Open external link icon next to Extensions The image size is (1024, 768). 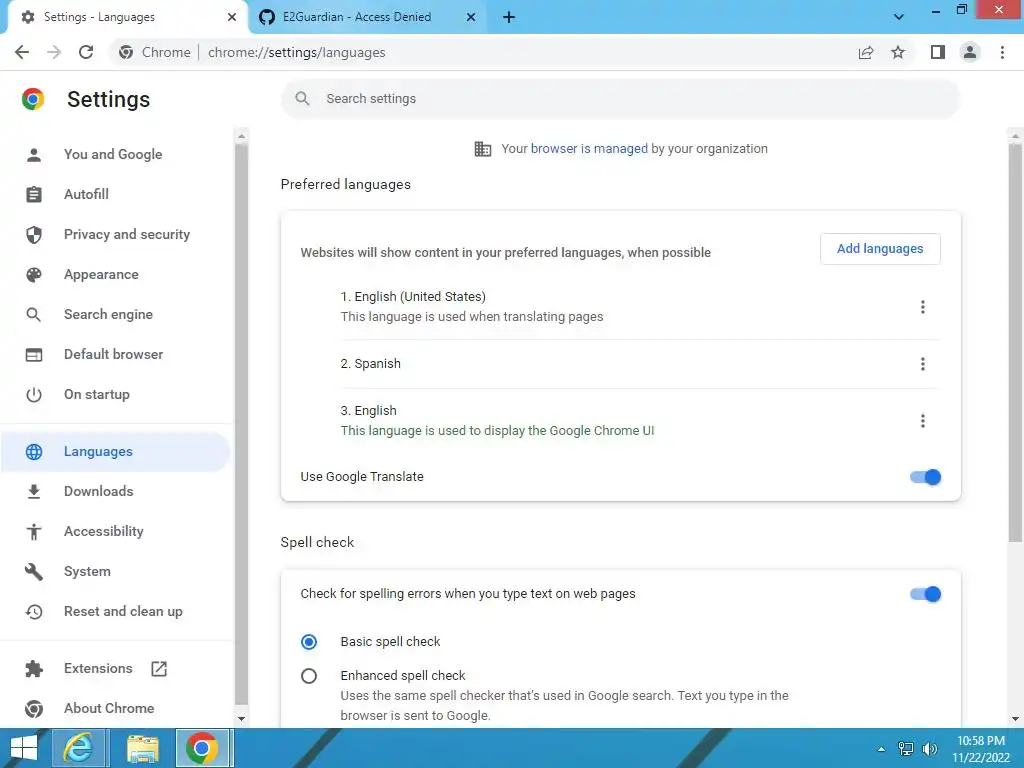tap(159, 668)
